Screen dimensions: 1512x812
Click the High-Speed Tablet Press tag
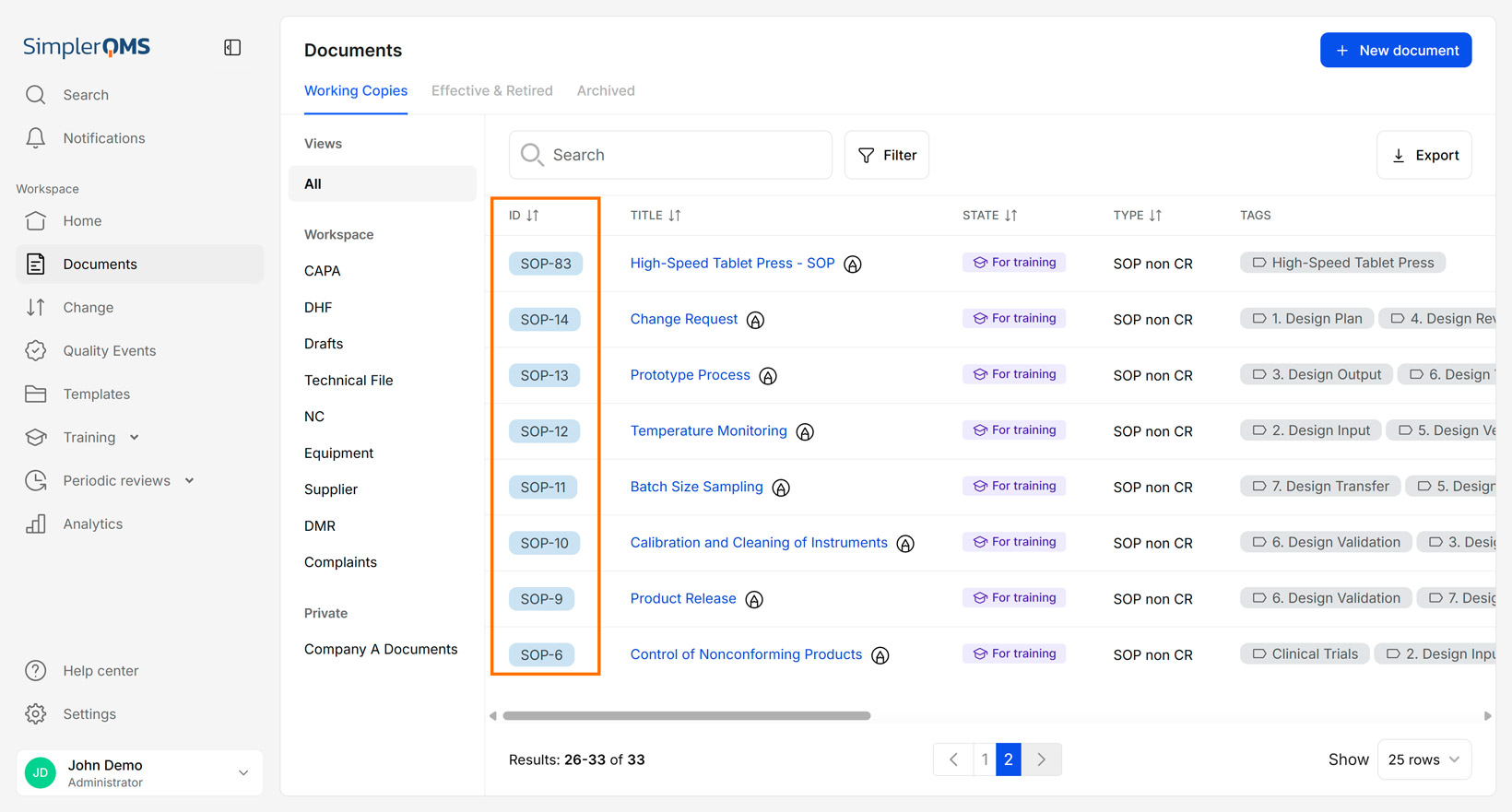tap(1342, 264)
